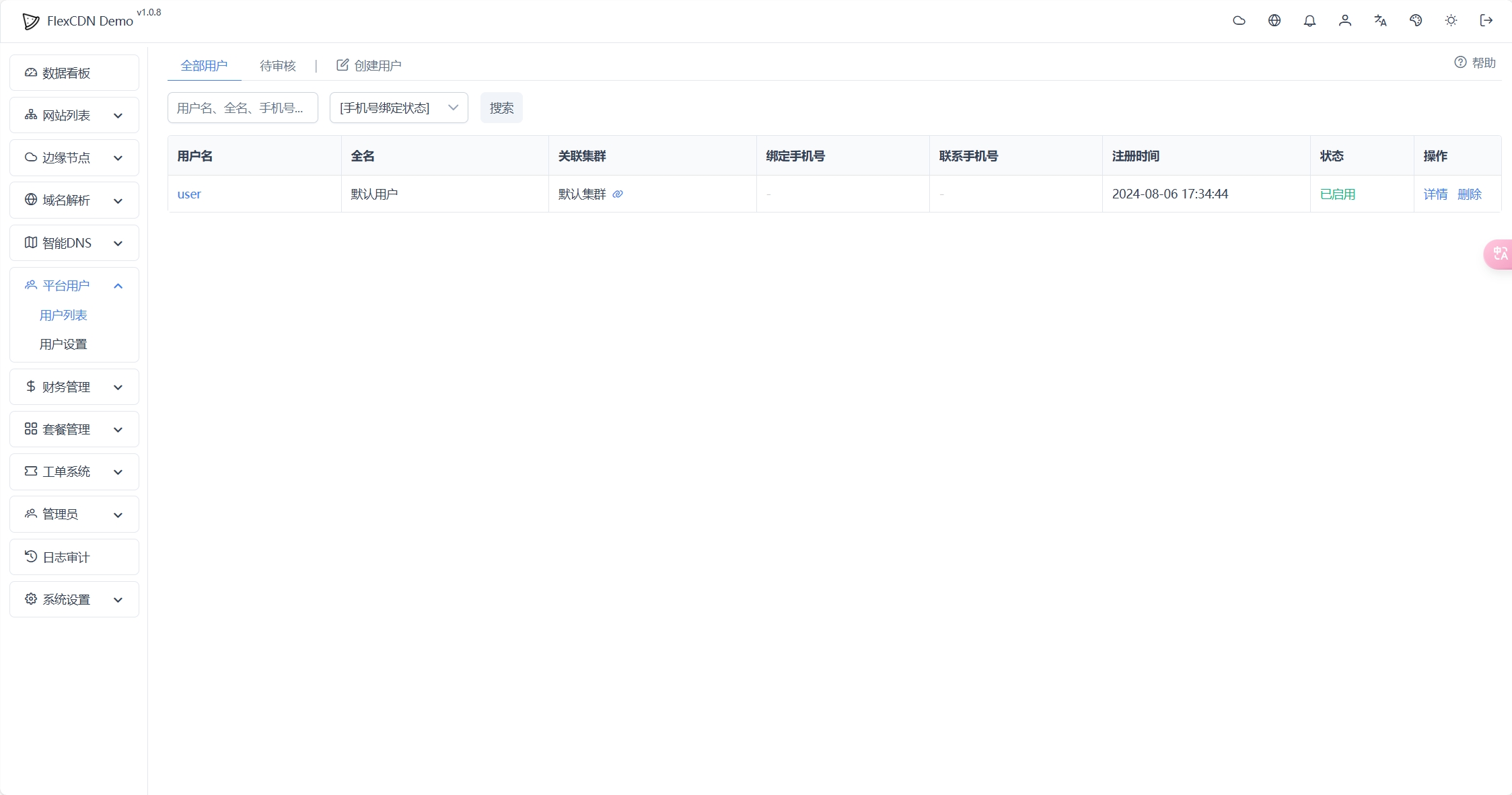
Task: Open the globe language icon
Action: click(x=1275, y=21)
